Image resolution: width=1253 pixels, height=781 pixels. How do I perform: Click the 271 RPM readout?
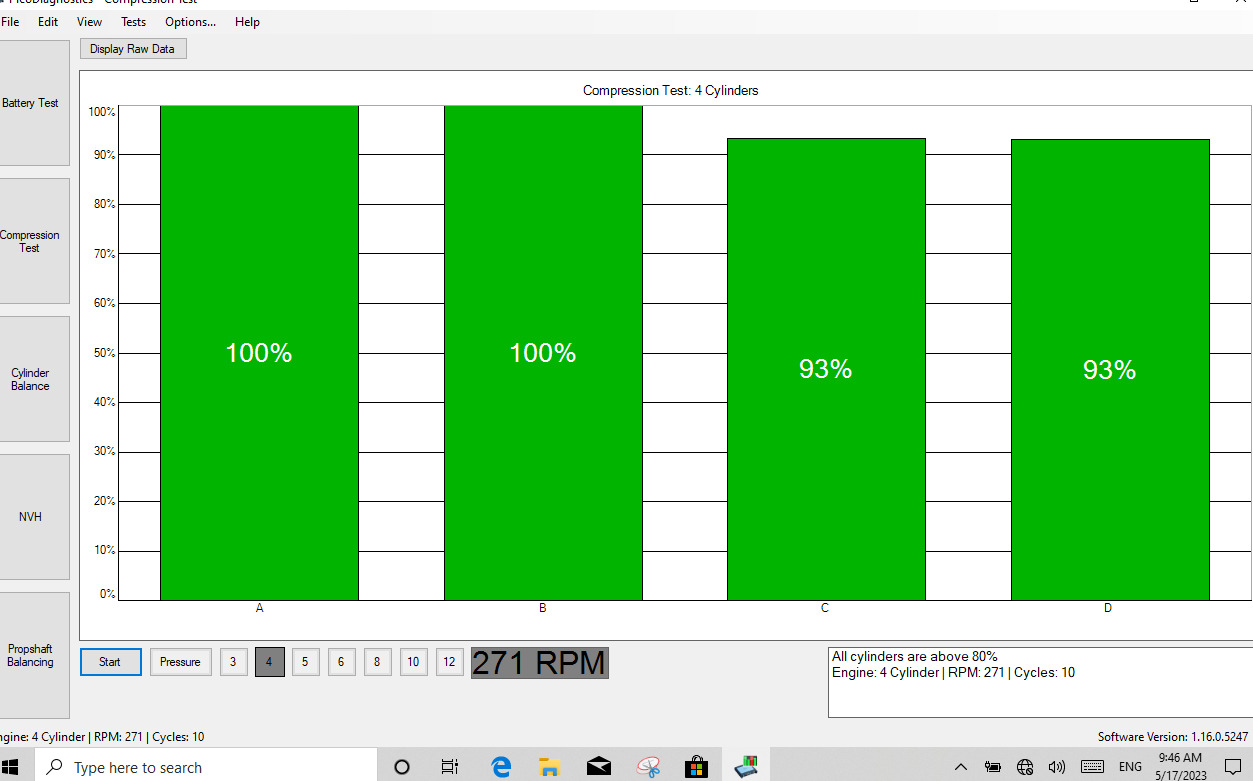(539, 663)
